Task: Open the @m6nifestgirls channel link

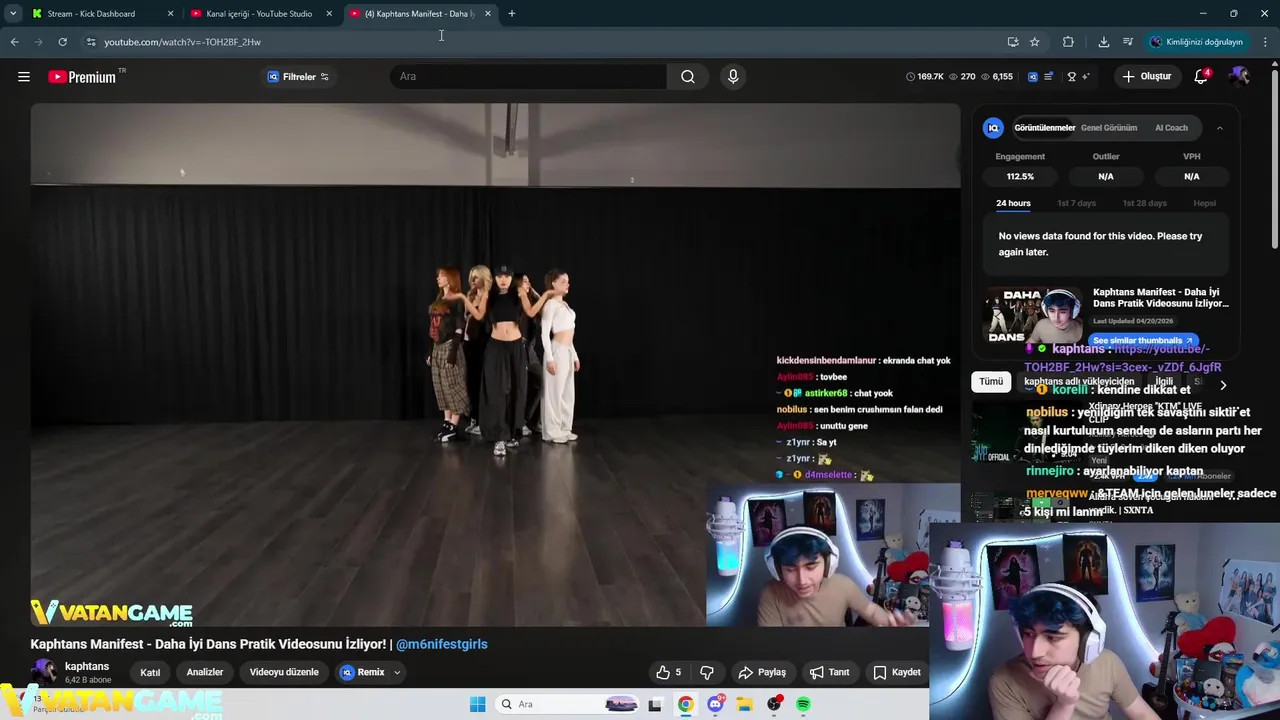Action: pyautogui.click(x=441, y=644)
